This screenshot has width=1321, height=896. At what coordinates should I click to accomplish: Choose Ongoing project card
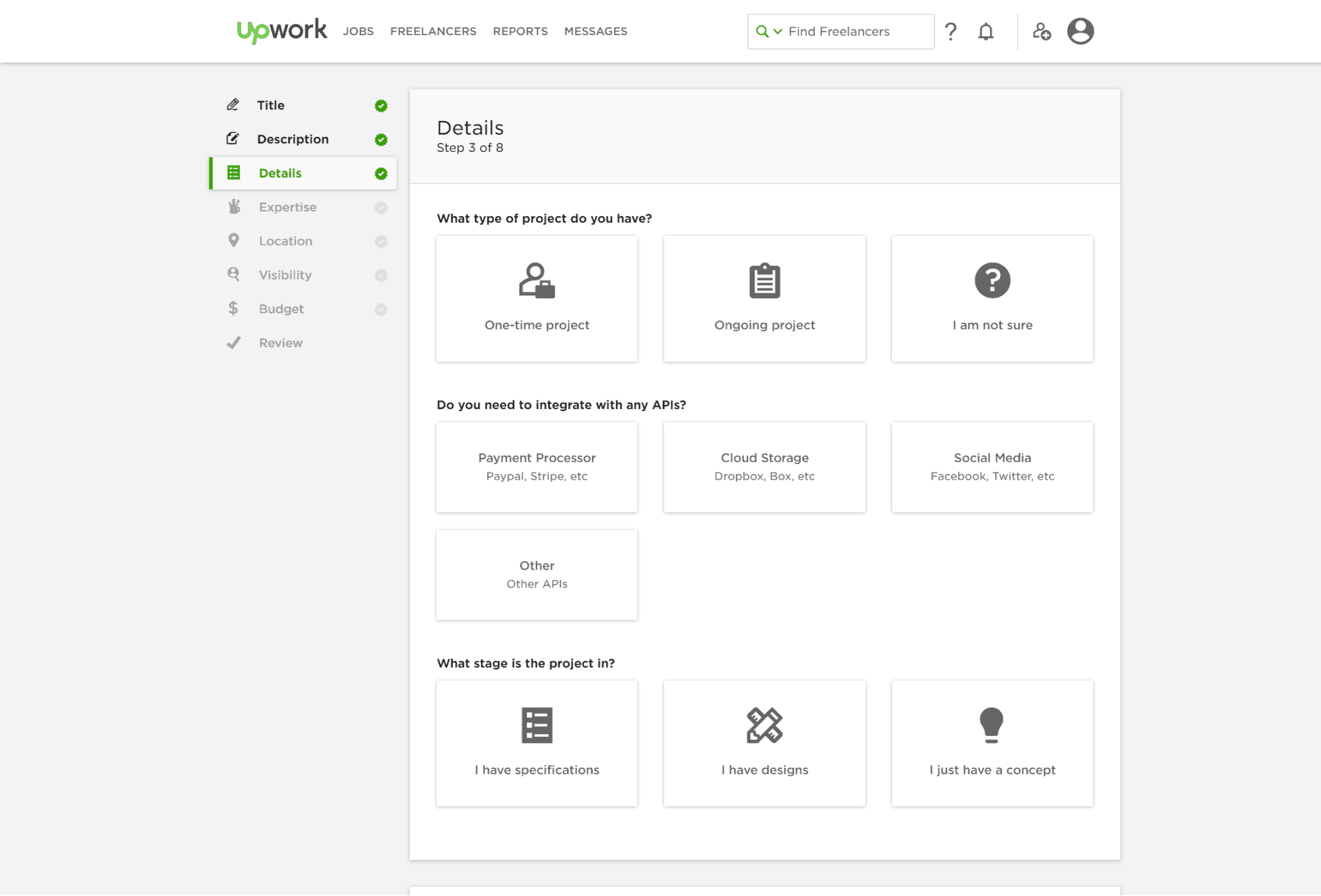coord(765,299)
